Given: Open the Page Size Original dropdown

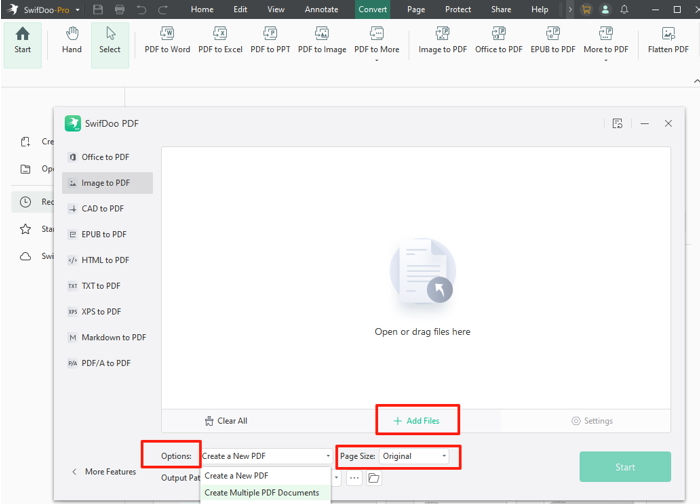Looking at the screenshot, I should click(x=414, y=456).
